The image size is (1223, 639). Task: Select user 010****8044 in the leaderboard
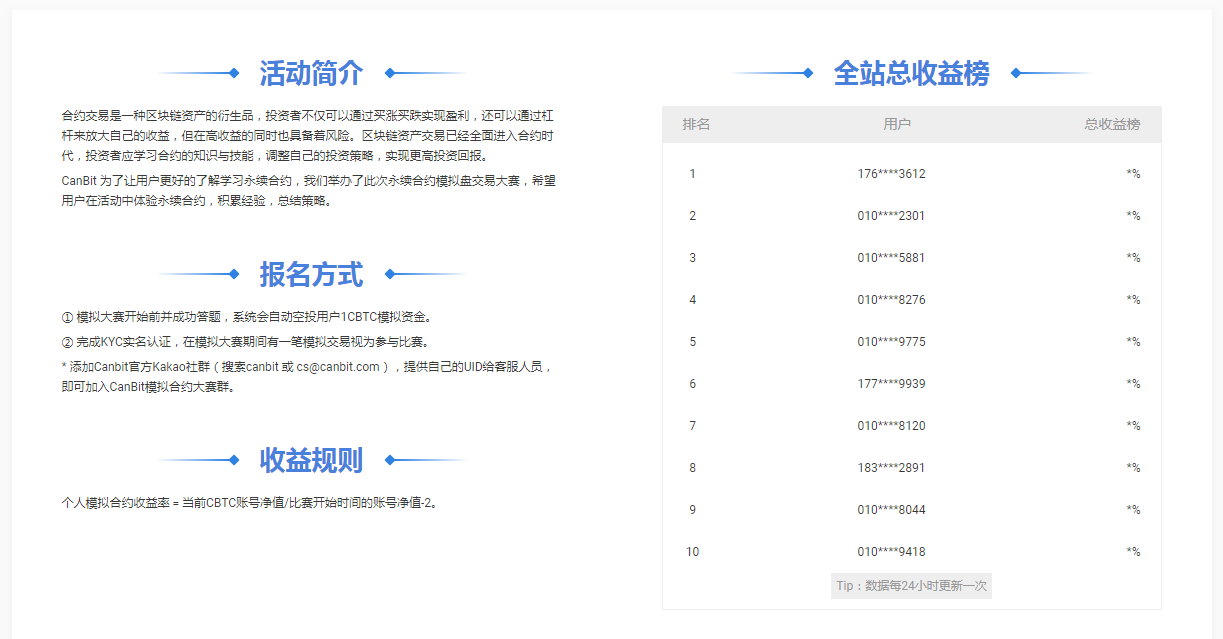pos(891,510)
